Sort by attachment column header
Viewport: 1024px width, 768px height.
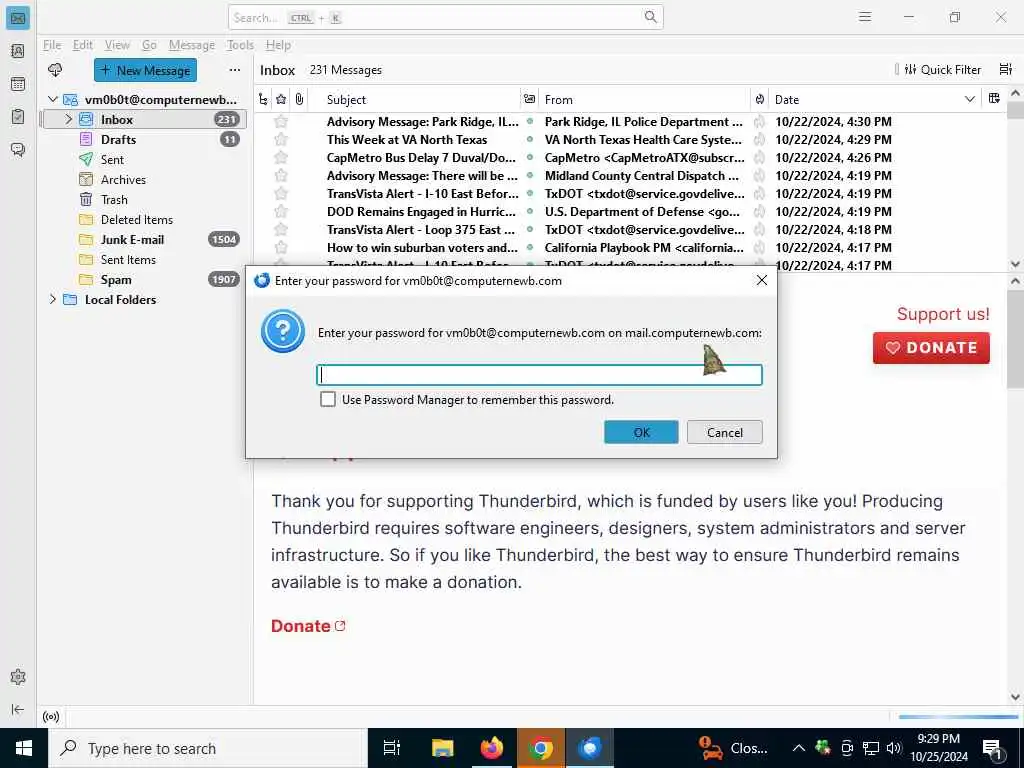tap(299, 99)
